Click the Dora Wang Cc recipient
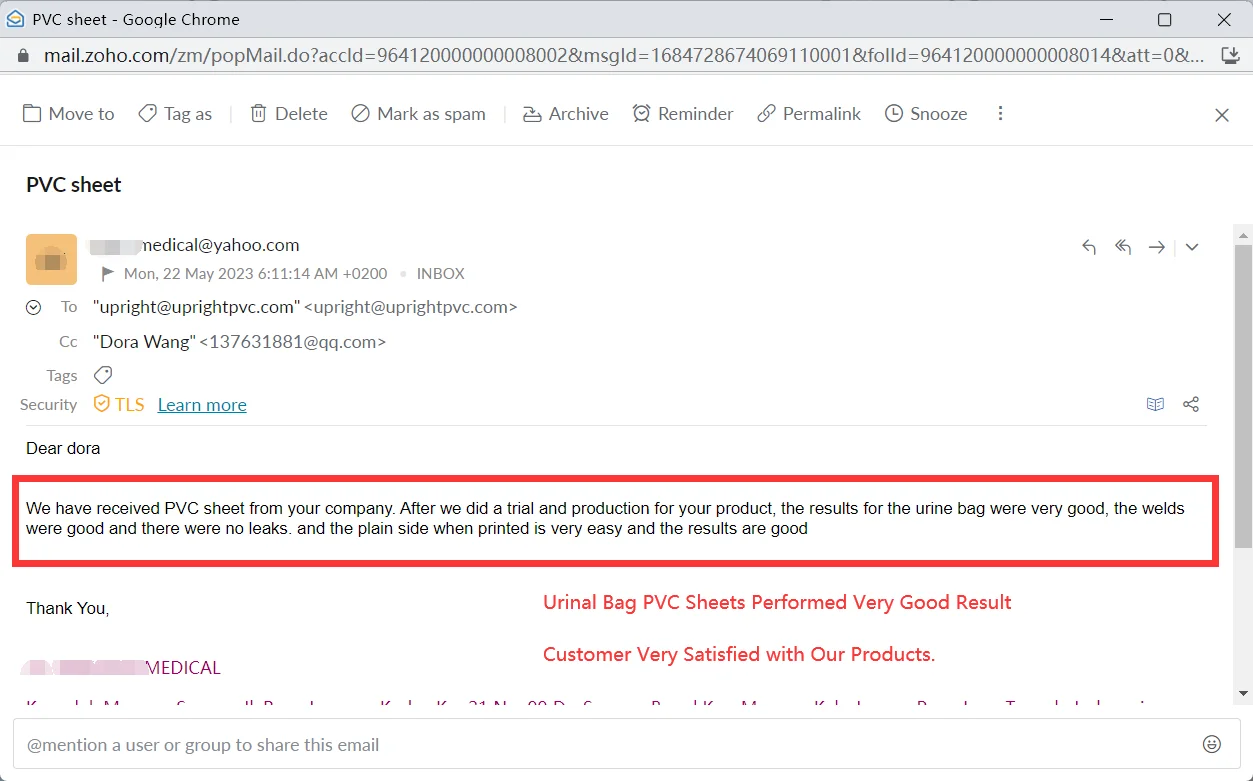Viewport: 1253px width, 781px height. coord(239,342)
